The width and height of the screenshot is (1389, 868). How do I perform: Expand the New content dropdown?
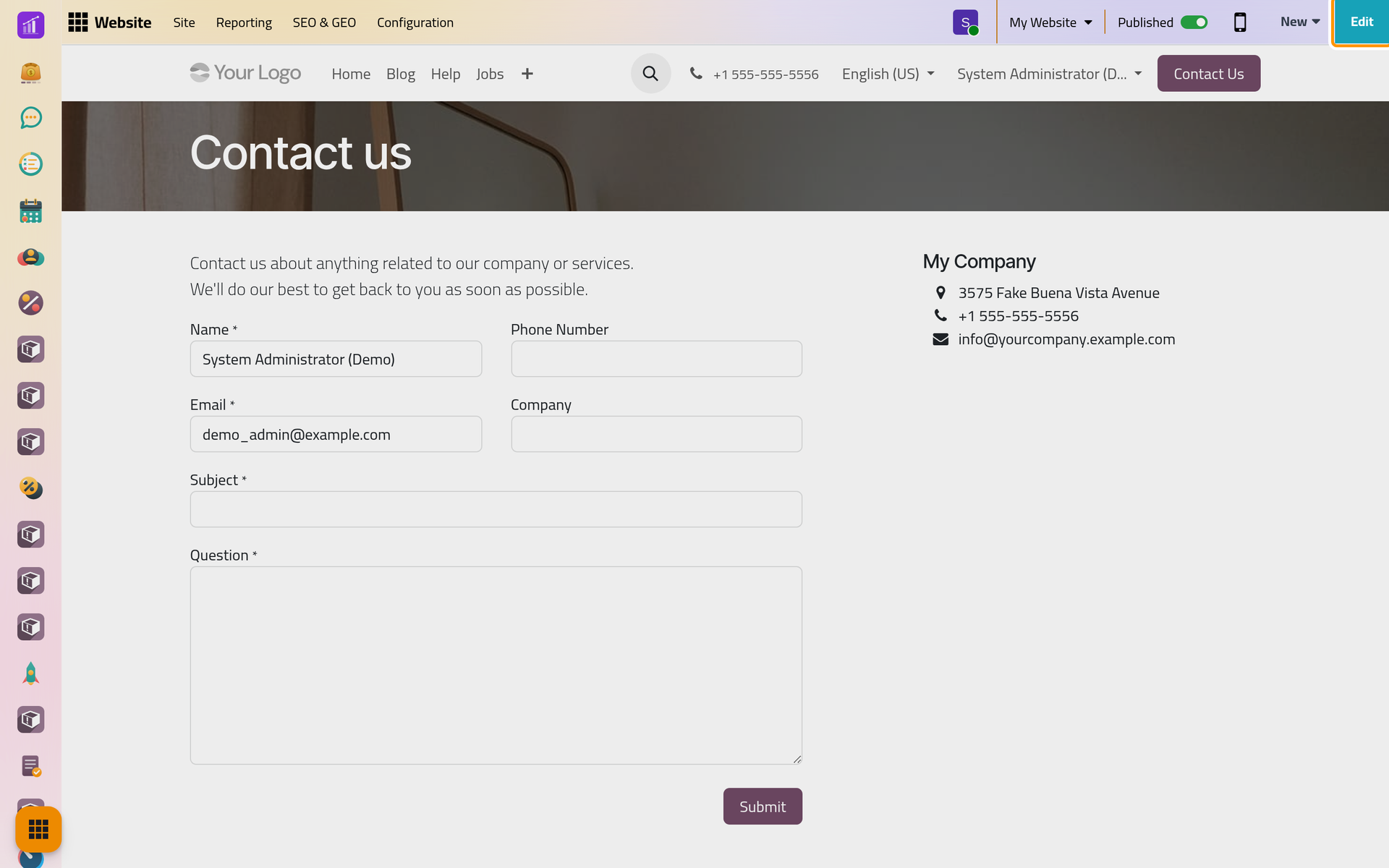coord(1300,22)
